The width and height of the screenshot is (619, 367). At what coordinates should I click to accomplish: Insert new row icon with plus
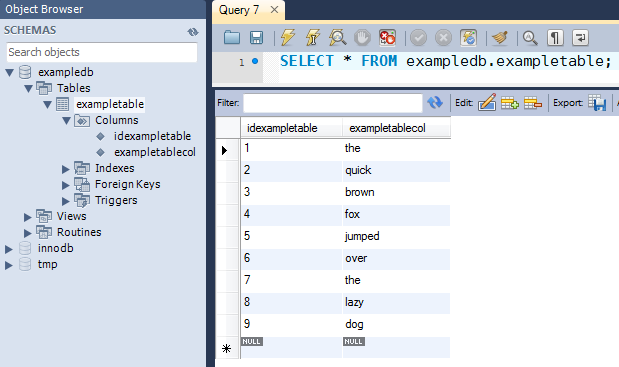(x=510, y=103)
